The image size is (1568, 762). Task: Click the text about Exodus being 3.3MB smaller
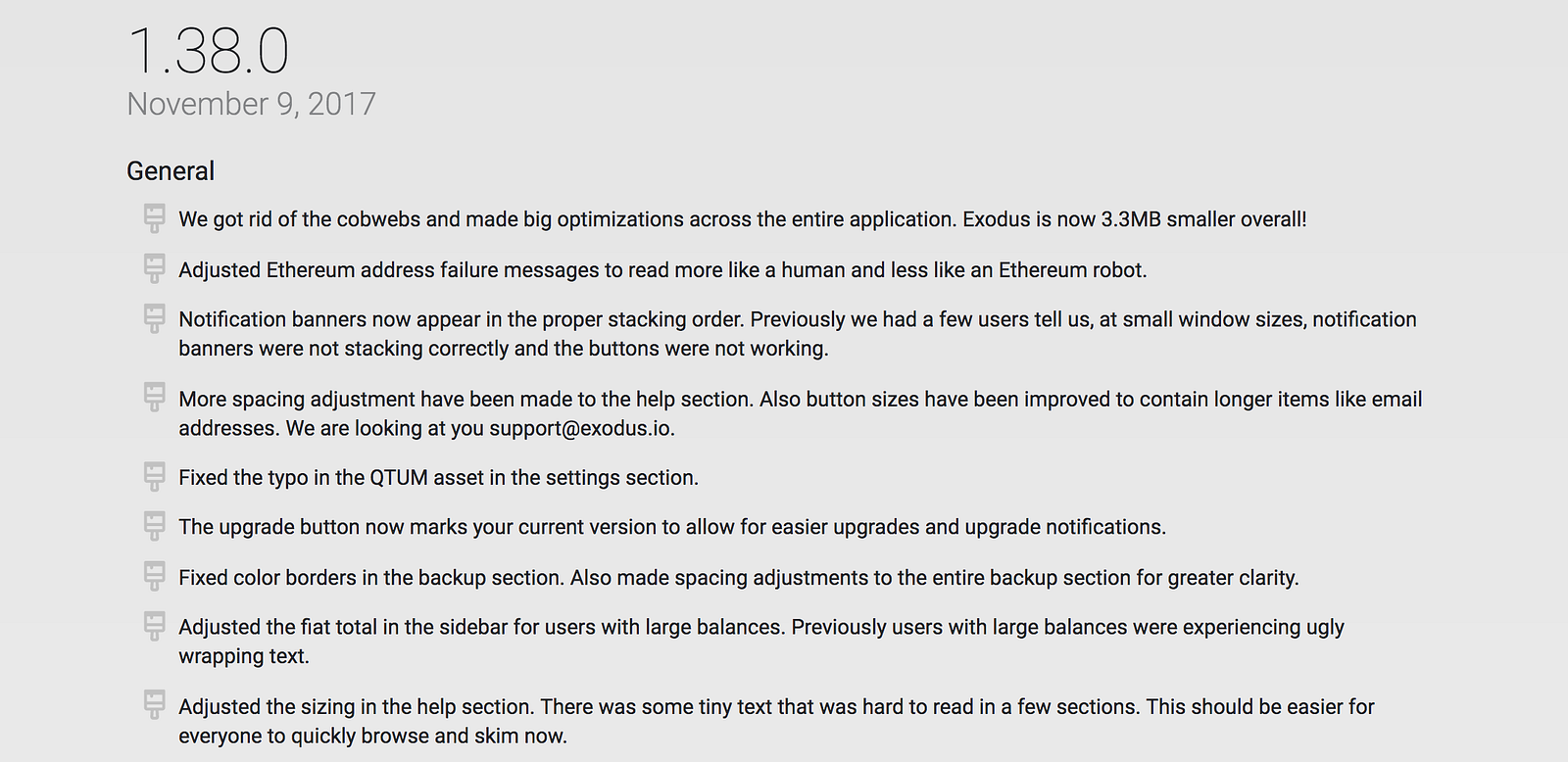pyautogui.click(x=1135, y=219)
